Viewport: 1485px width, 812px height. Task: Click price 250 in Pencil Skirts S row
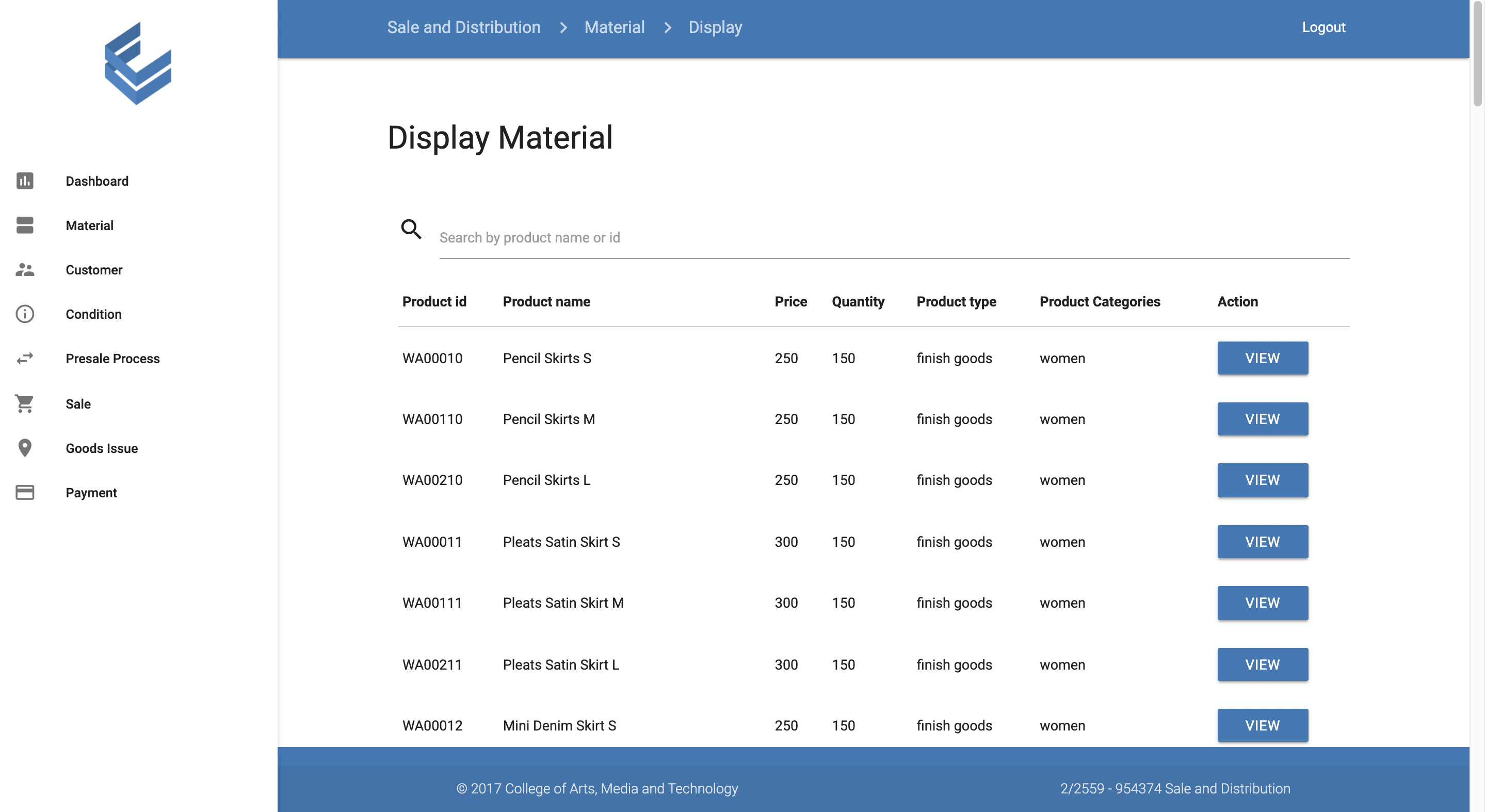pos(786,358)
